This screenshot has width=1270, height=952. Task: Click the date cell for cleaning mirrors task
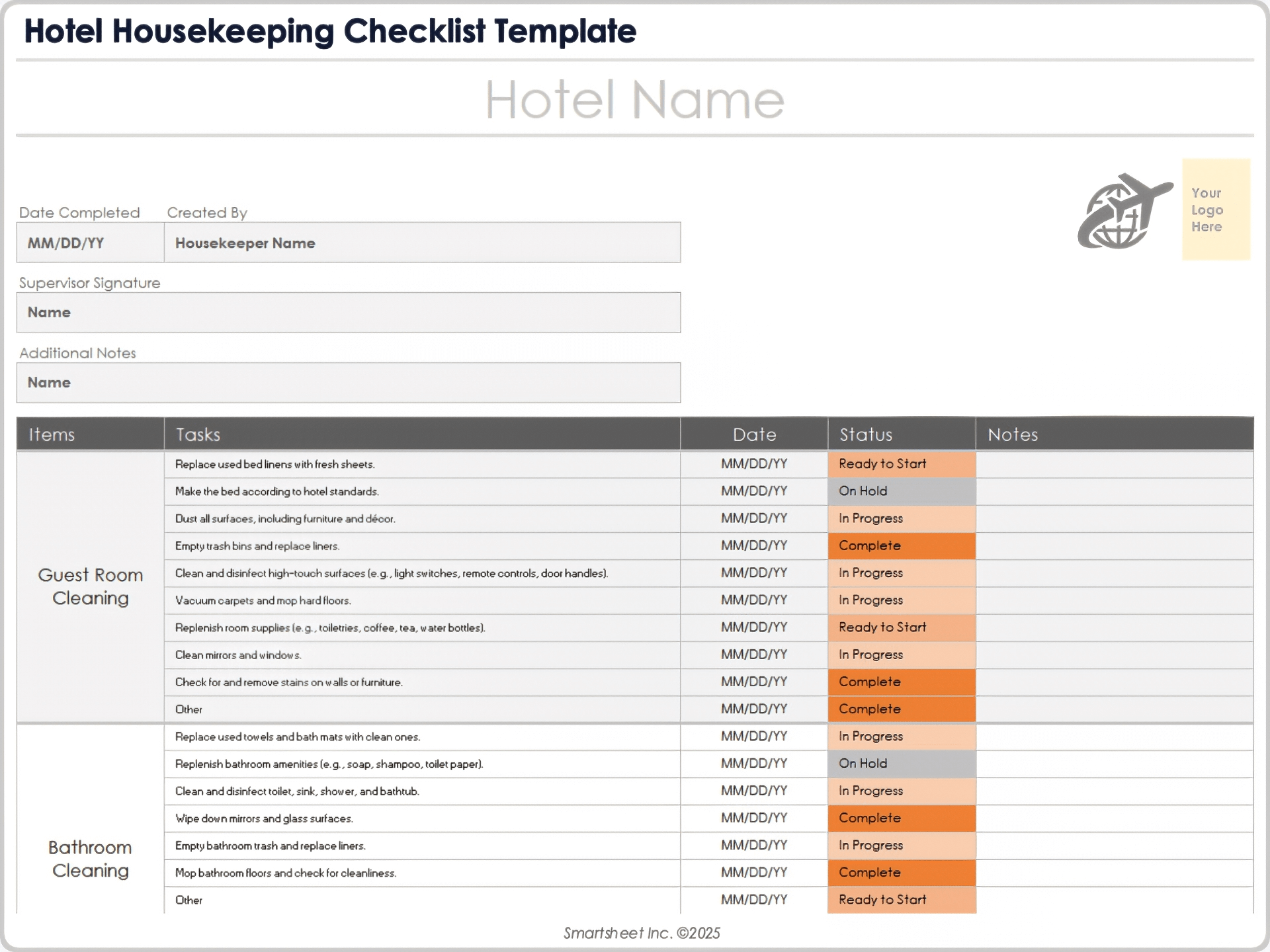click(753, 654)
